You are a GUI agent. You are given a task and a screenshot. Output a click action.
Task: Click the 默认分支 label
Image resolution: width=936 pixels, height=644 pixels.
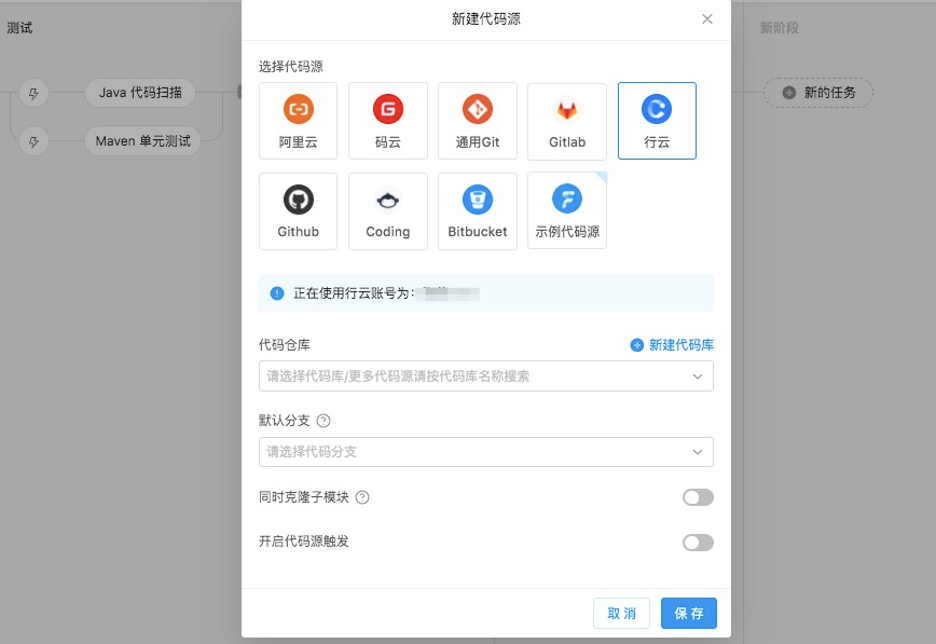[284, 421]
